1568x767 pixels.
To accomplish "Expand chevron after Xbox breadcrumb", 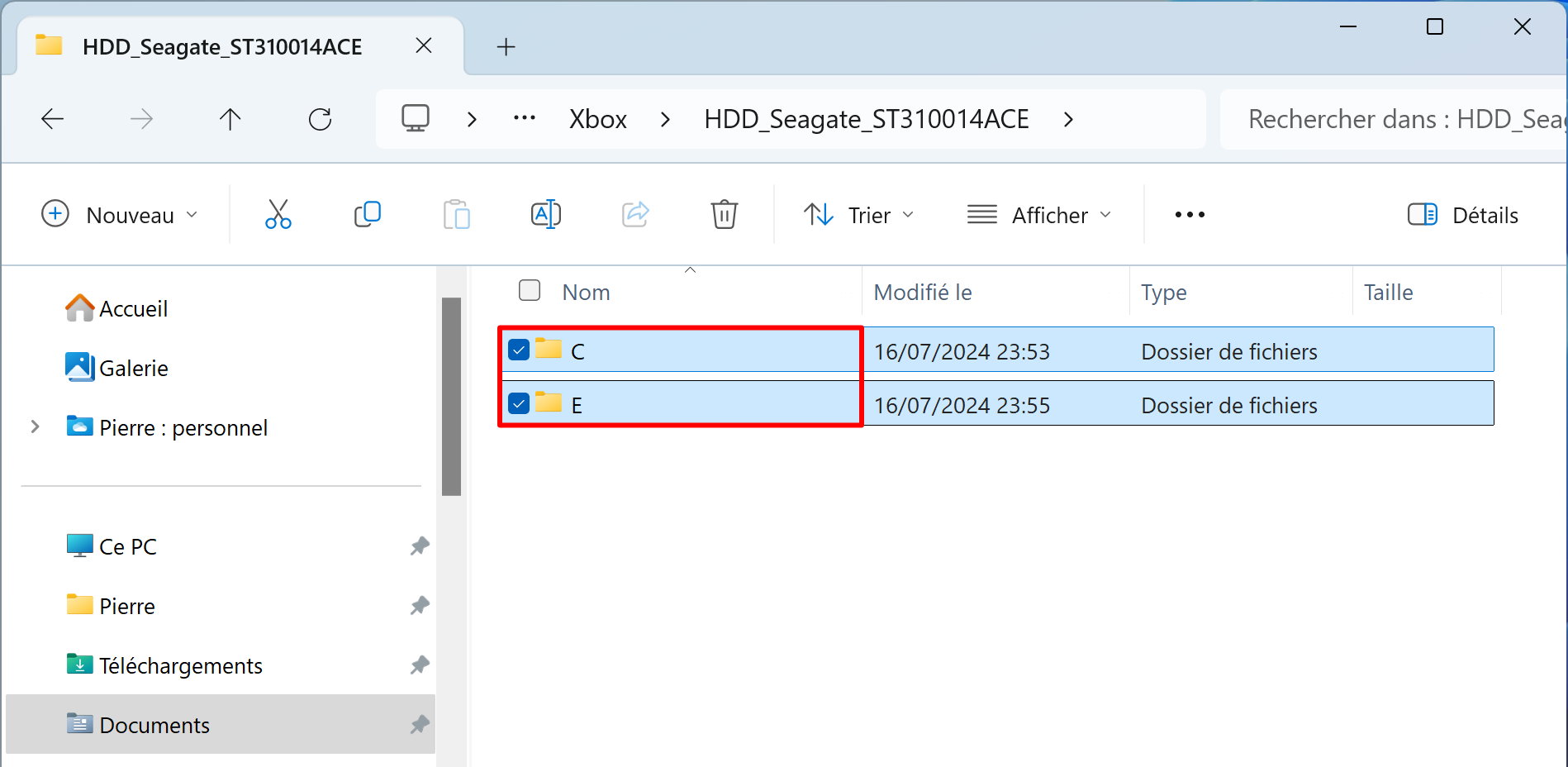I will (665, 119).
